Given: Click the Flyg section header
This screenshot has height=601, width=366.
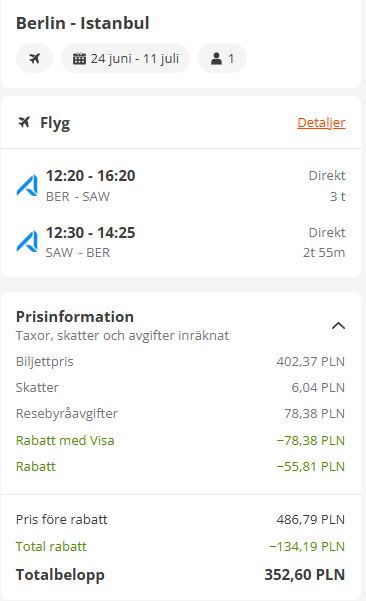Looking at the screenshot, I should point(181,123).
